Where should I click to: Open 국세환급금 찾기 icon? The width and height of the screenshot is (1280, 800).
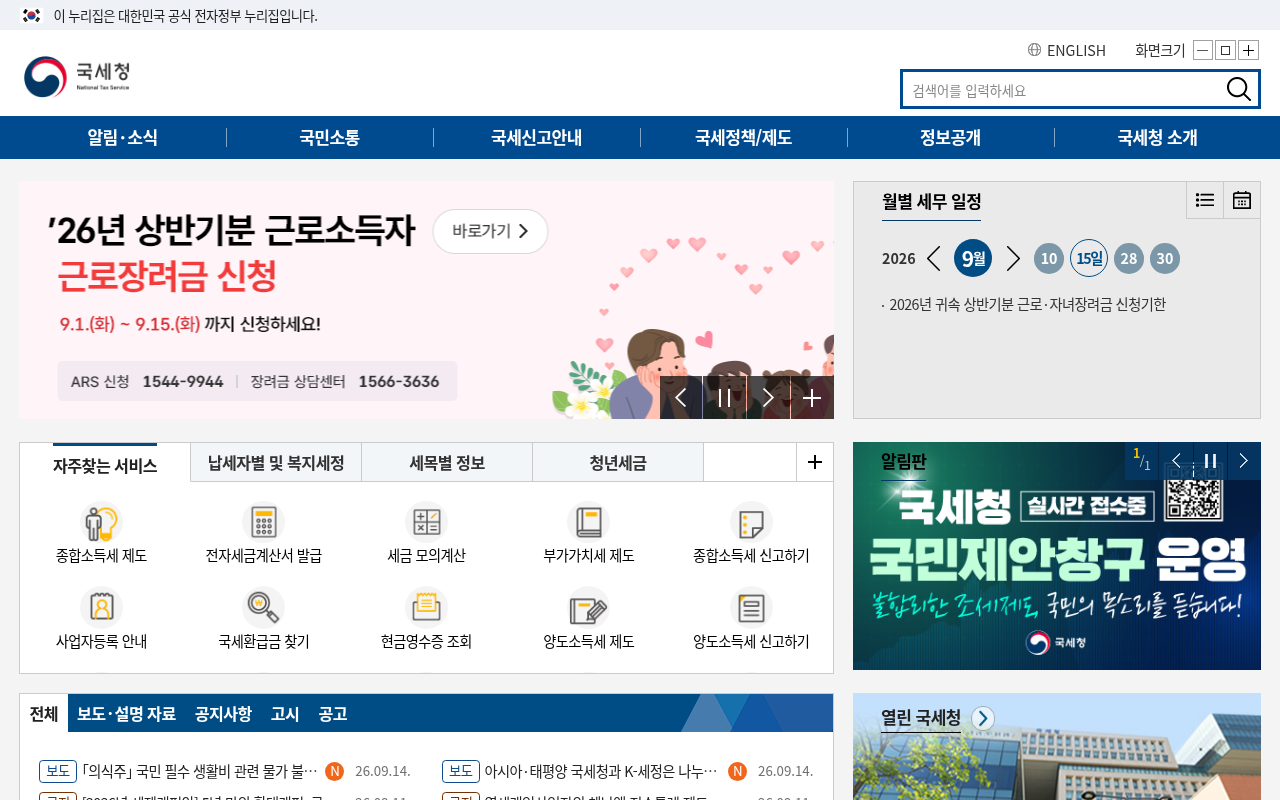pyautogui.click(x=263, y=607)
